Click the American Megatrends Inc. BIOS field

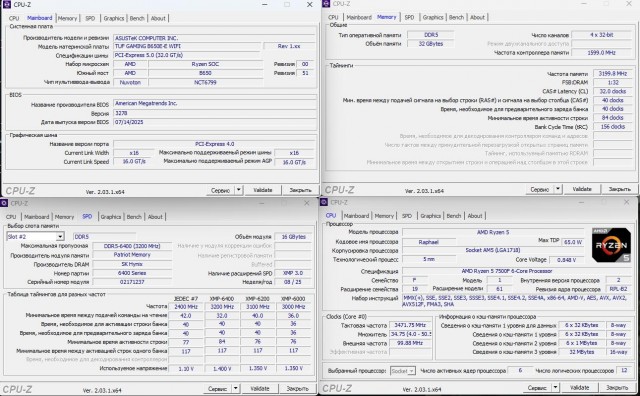(x=215, y=103)
